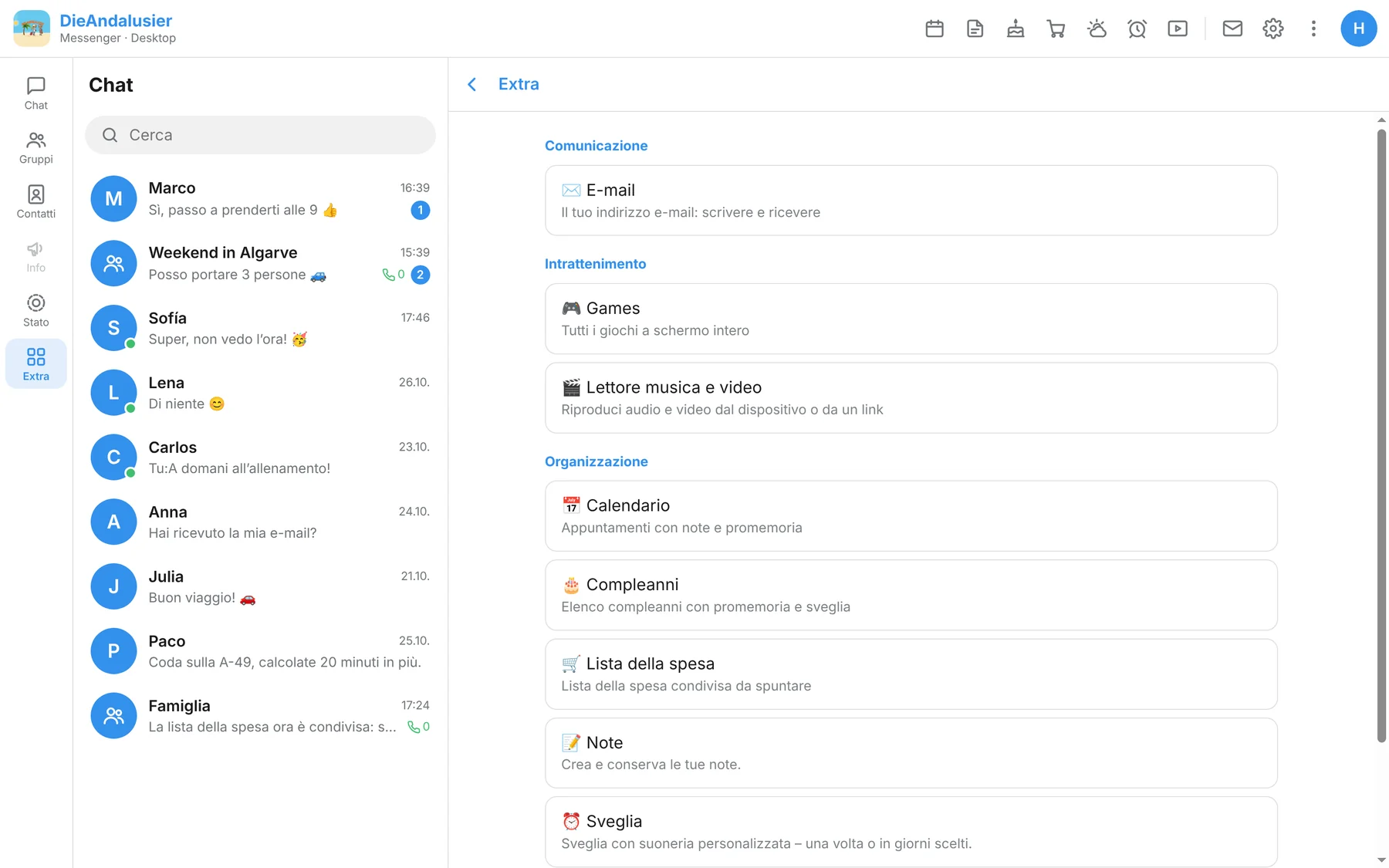Open the video player icon in toolbar
This screenshot has width=1389, height=868.
pyautogui.click(x=1178, y=29)
